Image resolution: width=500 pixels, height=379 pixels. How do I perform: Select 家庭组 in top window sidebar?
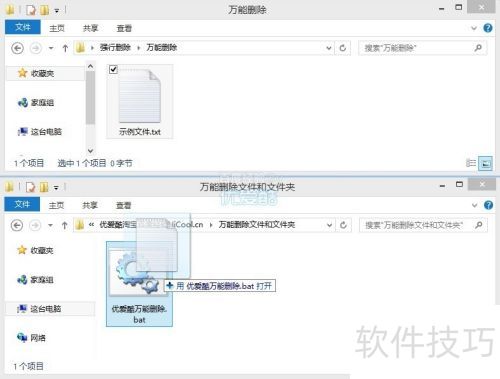click(x=36, y=103)
